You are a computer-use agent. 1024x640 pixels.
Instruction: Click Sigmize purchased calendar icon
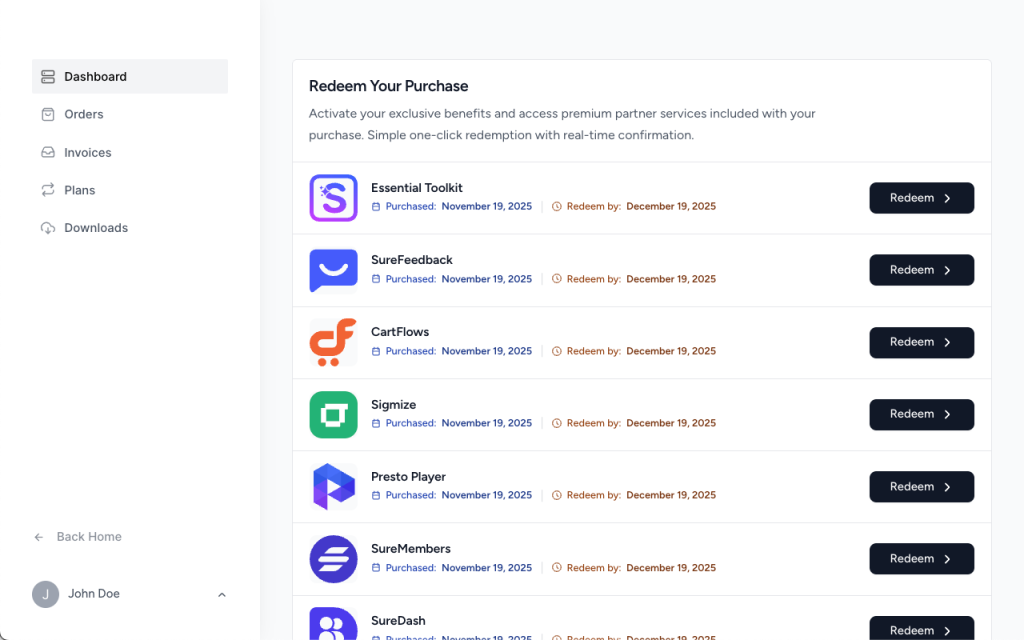tap(376, 423)
